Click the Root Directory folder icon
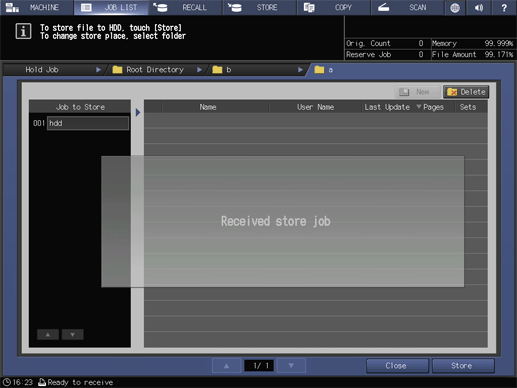Image resolution: width=517 pixels, height=388 pixels. tap(117, 69)
